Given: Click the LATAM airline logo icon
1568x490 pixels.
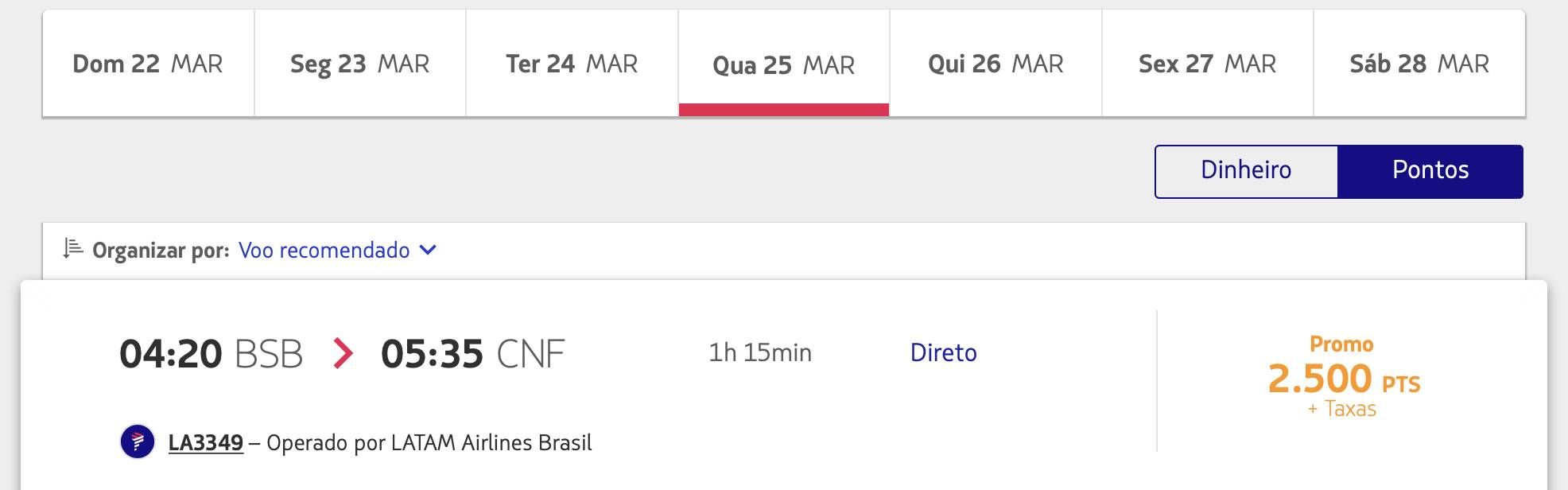Looking at the screenshot, I should click(137, 441).
